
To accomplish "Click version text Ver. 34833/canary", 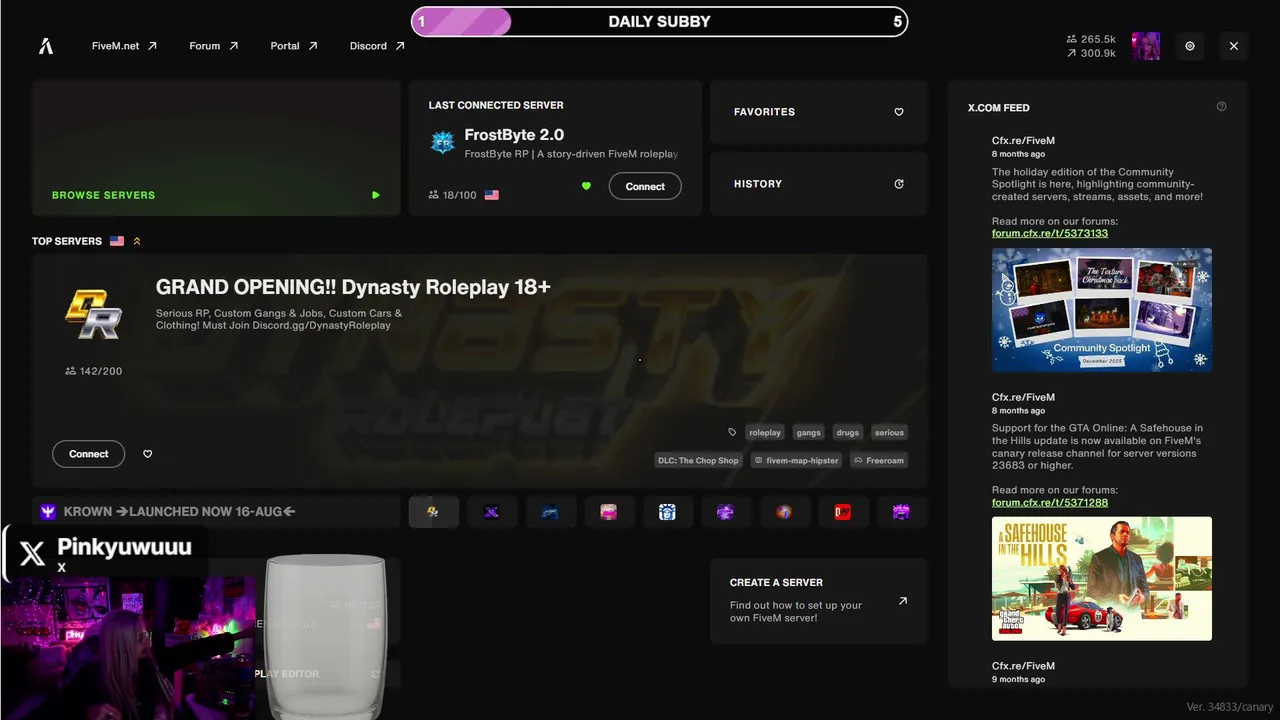I will 1230,707.
